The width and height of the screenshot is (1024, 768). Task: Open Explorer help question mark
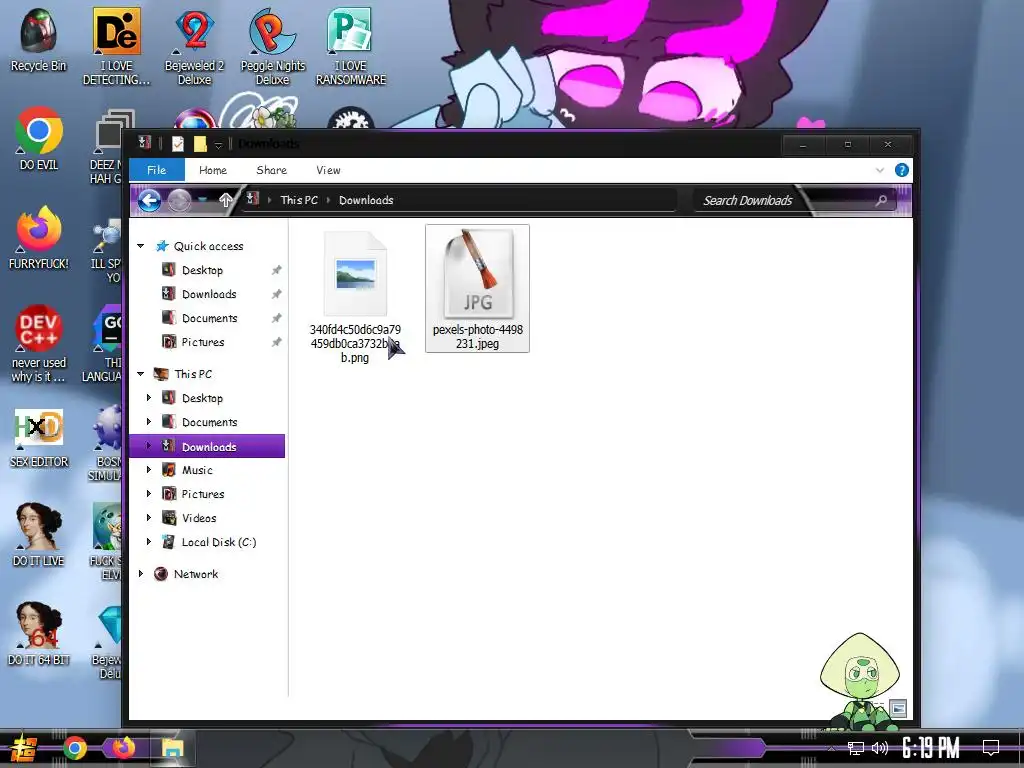click(x=902, y=170)
